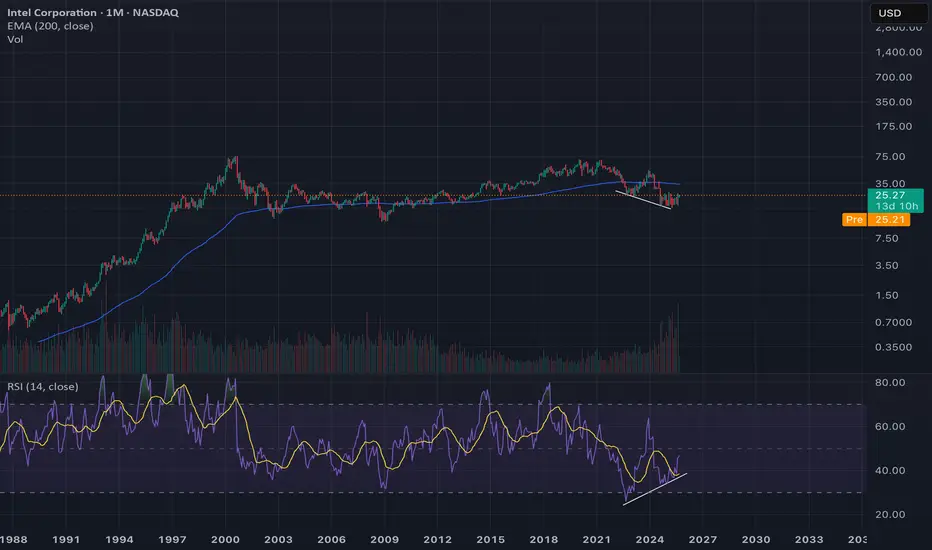Click the 1997 year label on time axis
Viewport: 932px width, 550px height.
click(x=172, y=540)
